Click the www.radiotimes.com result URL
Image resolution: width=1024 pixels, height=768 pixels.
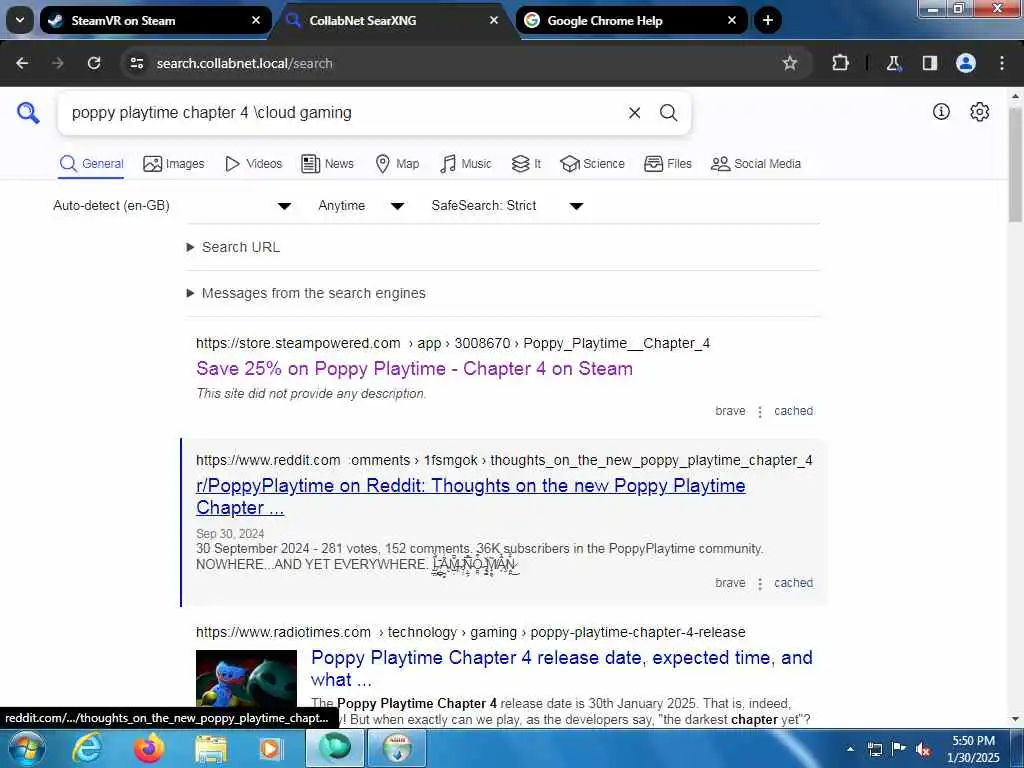[x=470, y=632]
